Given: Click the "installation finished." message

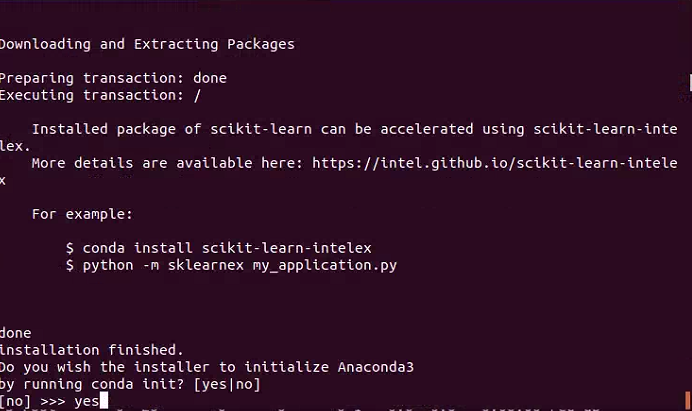Looking at the screenshot, I should (91, 350).
